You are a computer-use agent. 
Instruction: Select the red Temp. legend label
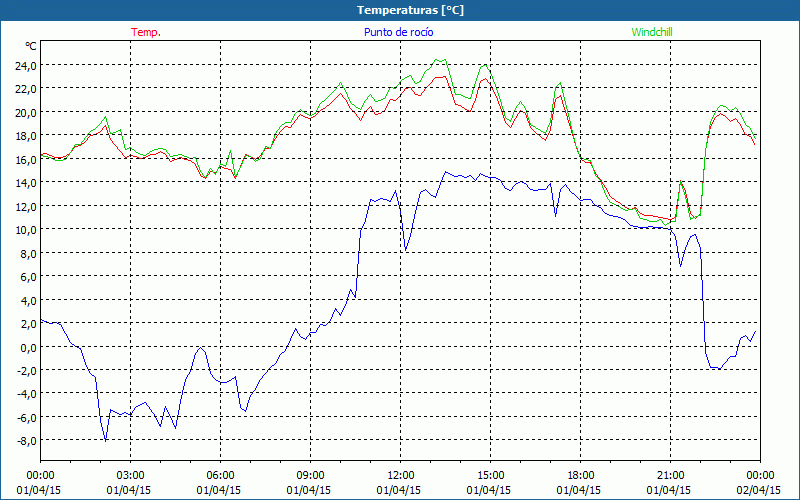(146, 32)
